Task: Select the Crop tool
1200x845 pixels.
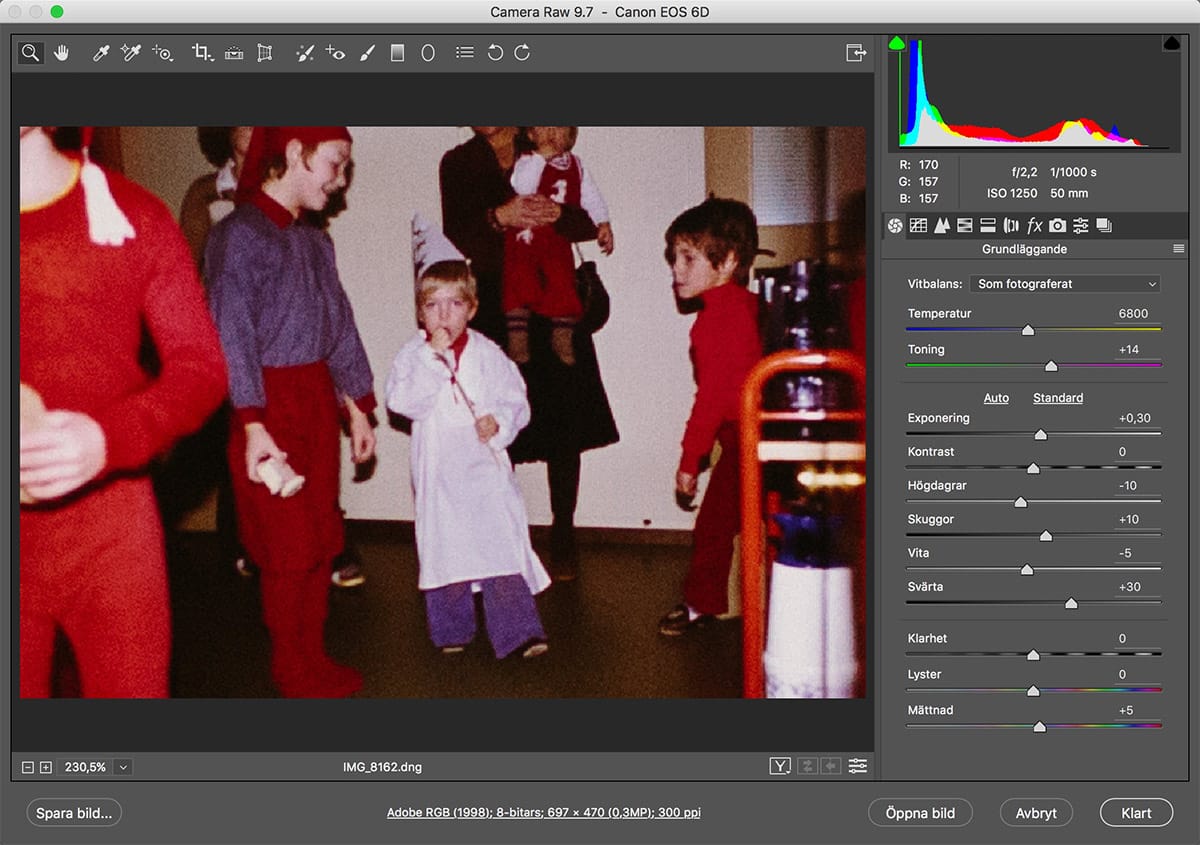Action: click(x=202, y=53)
